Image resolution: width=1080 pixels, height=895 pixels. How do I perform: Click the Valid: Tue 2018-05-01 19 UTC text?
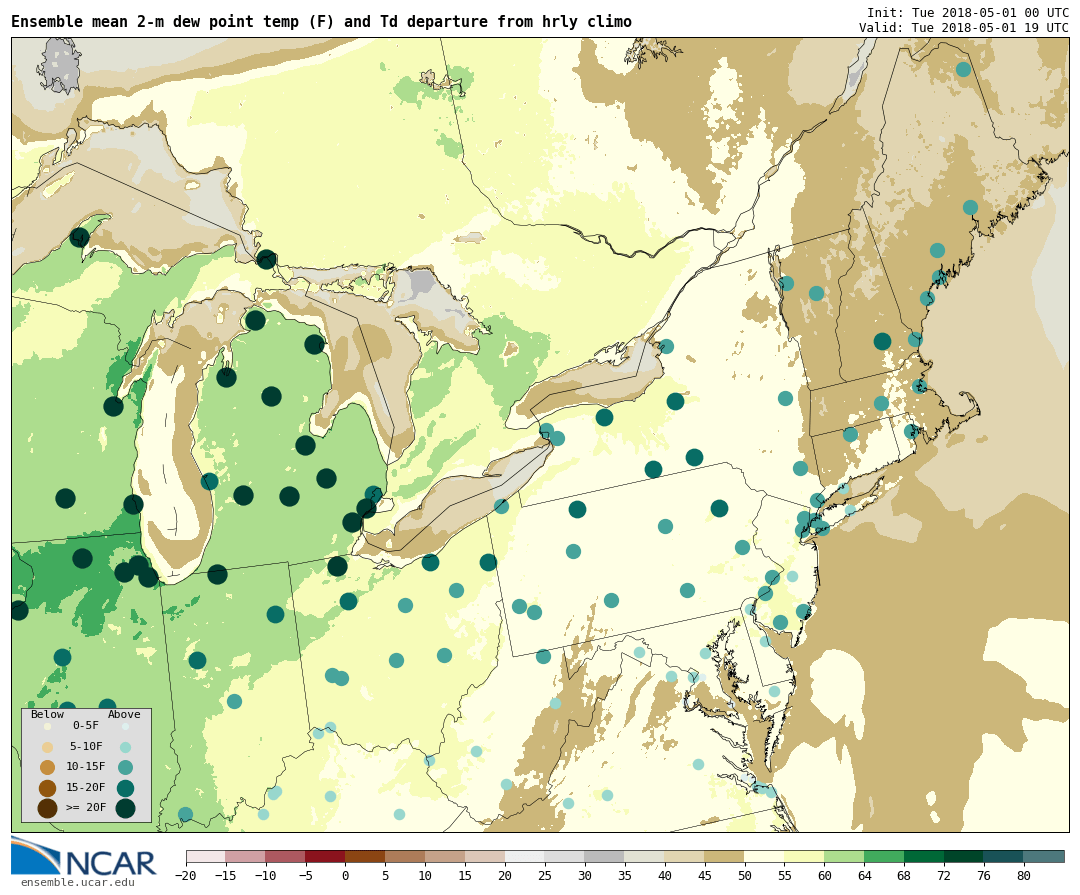point(964,28)
